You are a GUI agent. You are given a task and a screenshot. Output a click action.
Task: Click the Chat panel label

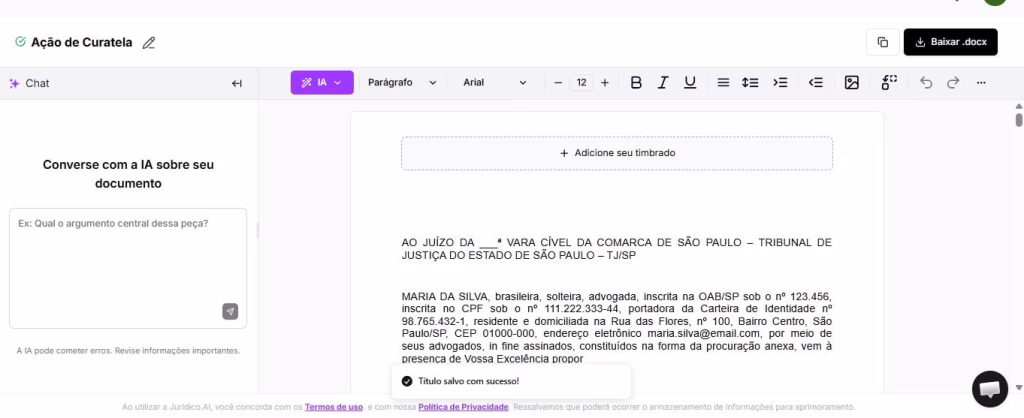[x=37, y=84]
